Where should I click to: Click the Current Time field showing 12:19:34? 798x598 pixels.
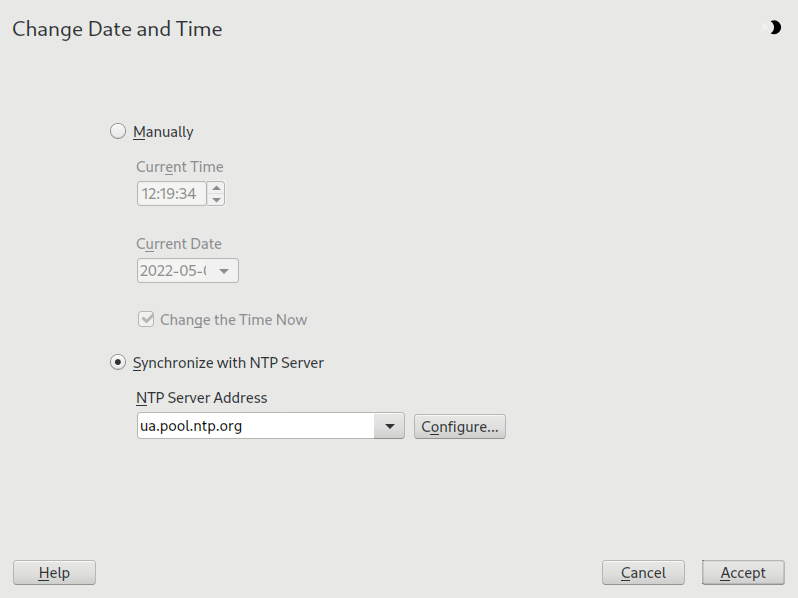click(x=170, y=194)
